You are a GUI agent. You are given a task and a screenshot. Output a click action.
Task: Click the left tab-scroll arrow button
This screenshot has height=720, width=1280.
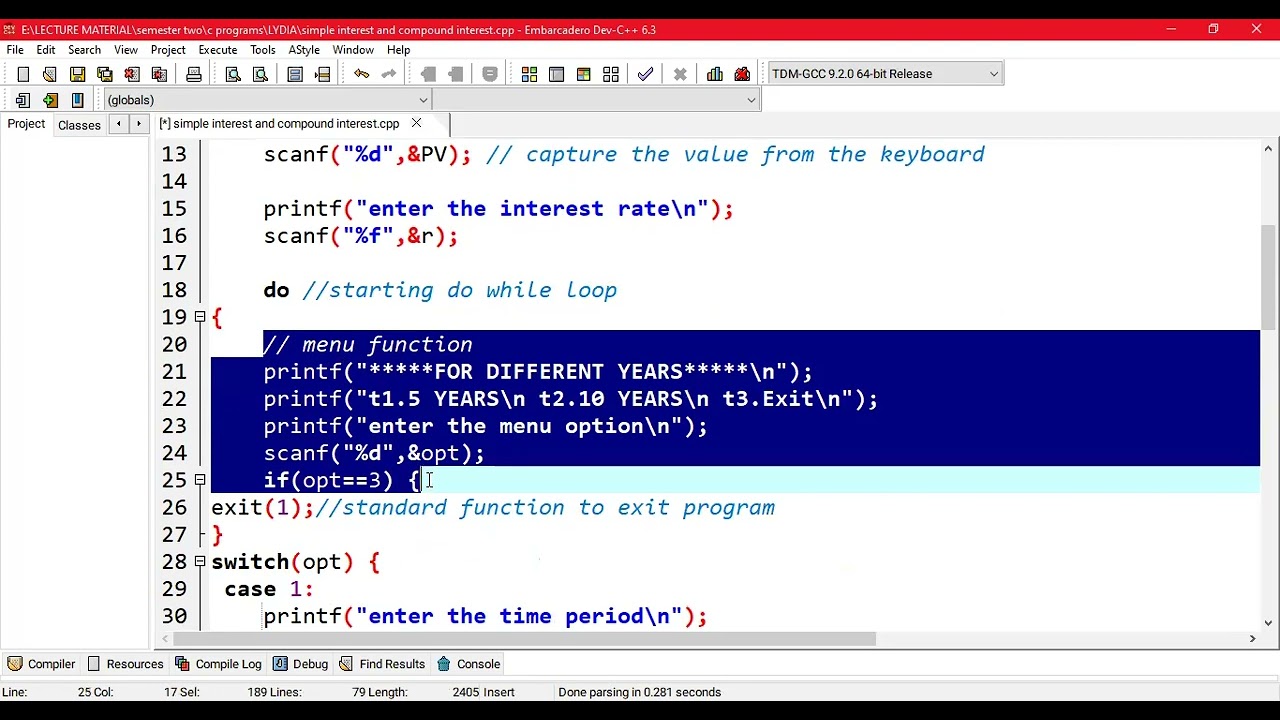click(118, 124)
